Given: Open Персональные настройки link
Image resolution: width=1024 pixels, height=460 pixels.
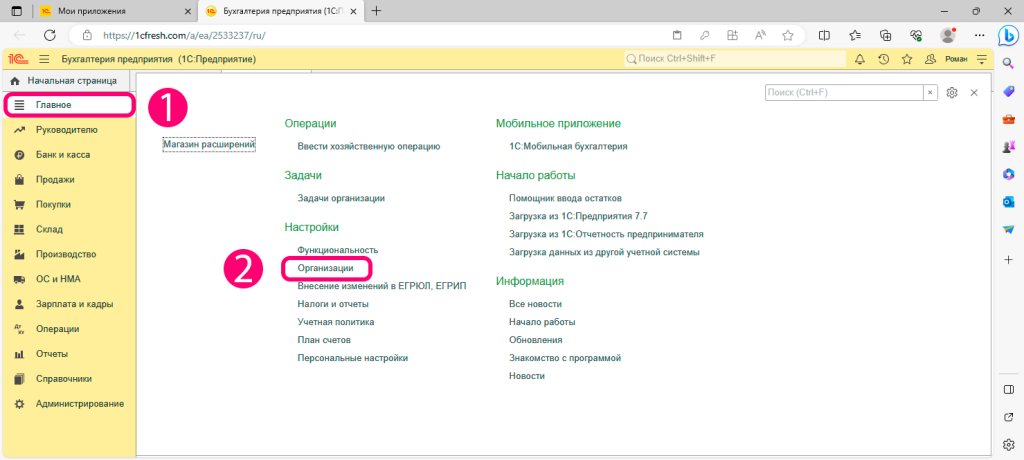Looking at the screenshot, I should (x=353, y=358).
